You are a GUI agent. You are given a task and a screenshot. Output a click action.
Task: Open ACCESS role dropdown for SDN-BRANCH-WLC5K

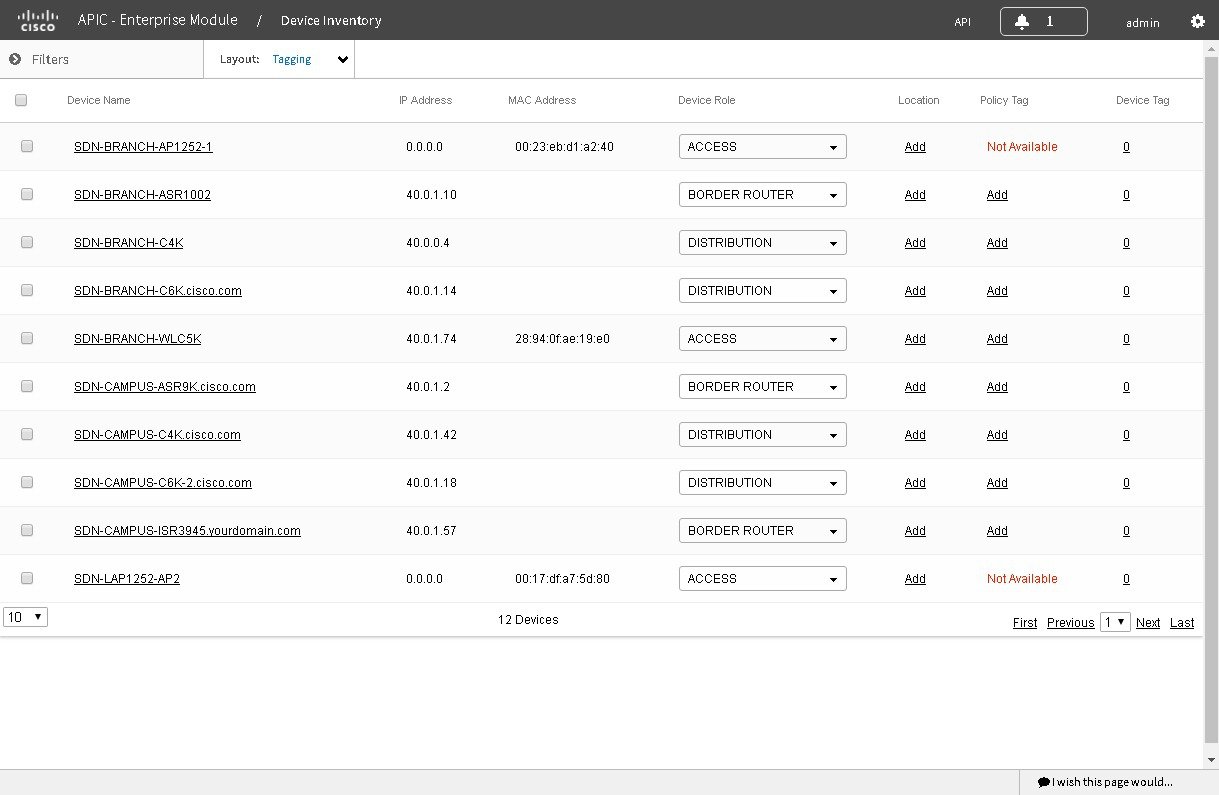pyautogui.click(x=762, y=339)
